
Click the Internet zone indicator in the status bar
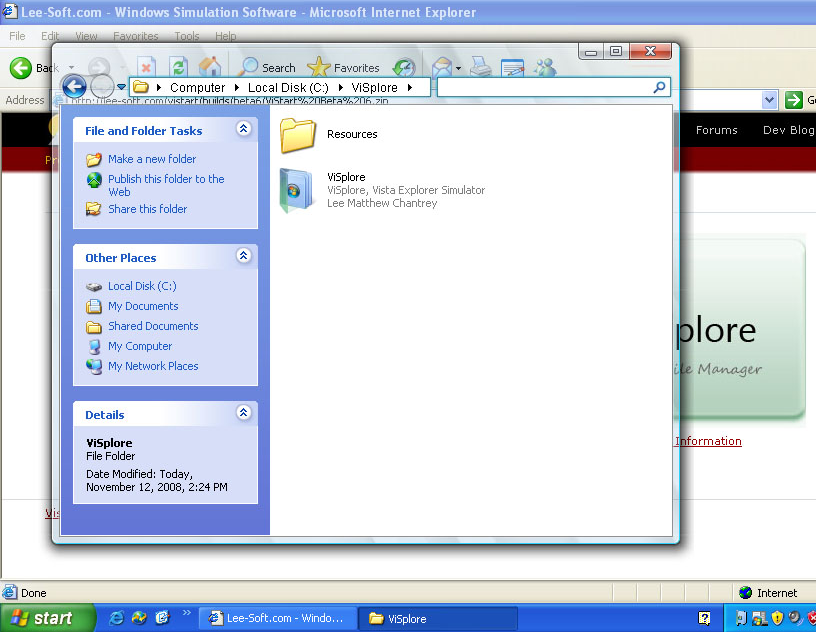coord(768,593)
